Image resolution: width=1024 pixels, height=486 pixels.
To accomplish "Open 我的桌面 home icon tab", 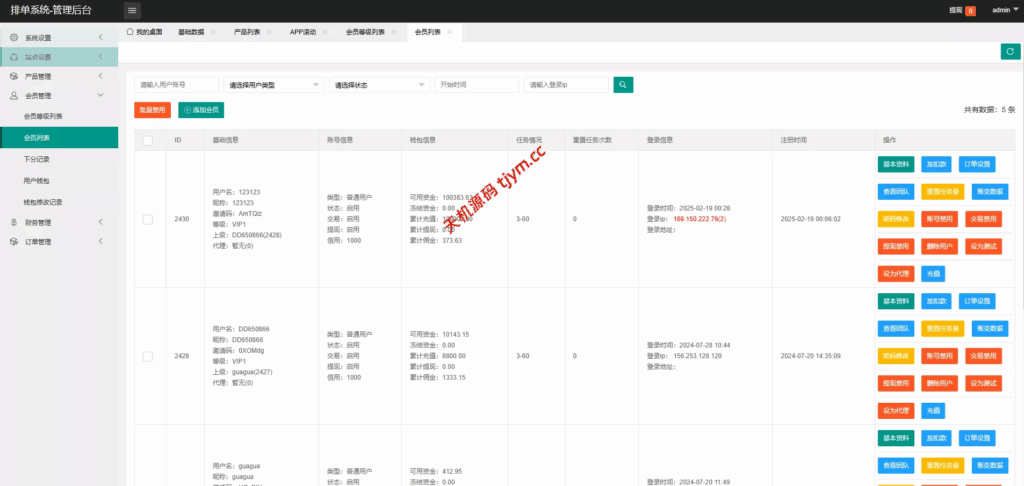I will pos(145,32).
